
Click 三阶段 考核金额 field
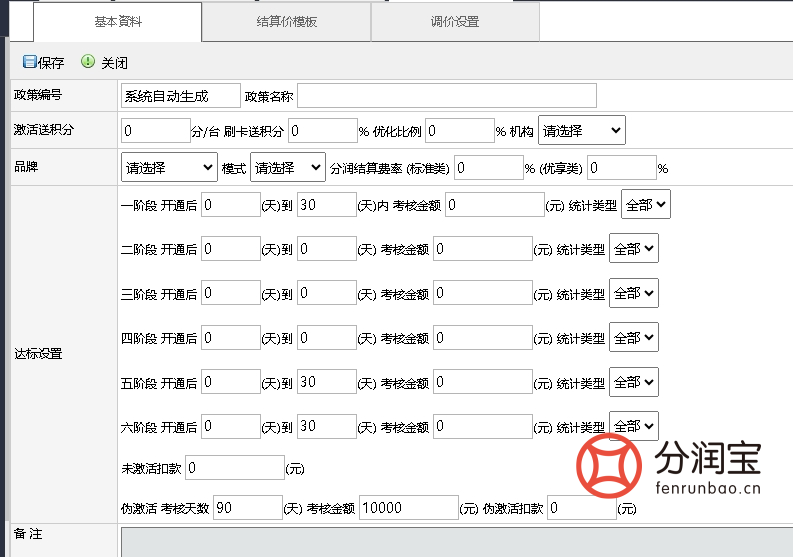tap(482, 293)
